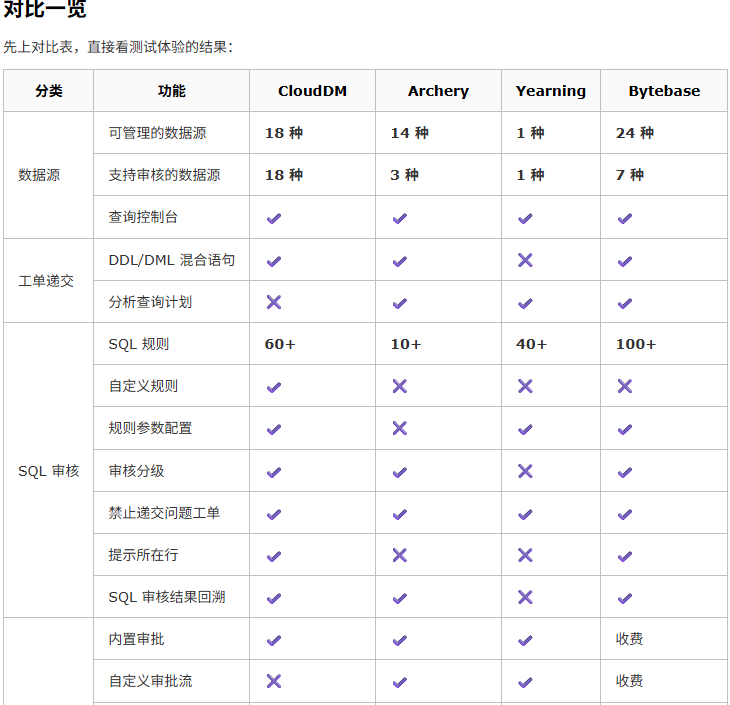Click the Yearning cross in DDL/DML 混合语句 row
This screenshot has height=705, width=730.
[525, 260]
